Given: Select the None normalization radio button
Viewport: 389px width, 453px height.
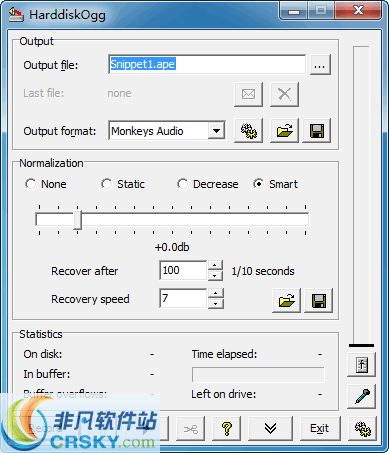Looking at the screenshot, I should point(30,184).
